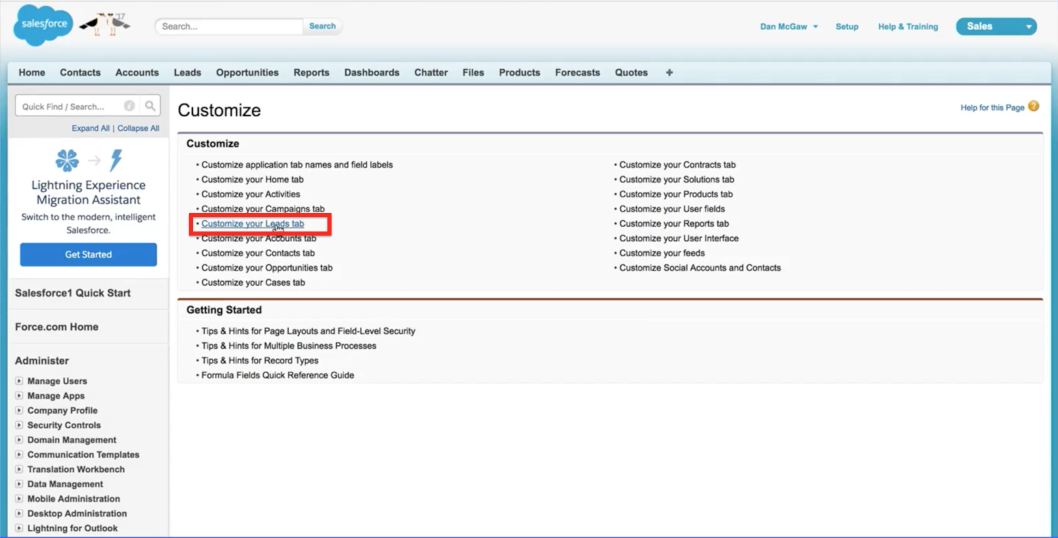Click the Get Started button
Screen dimensions: 1058x538
[x=88, y=254]
